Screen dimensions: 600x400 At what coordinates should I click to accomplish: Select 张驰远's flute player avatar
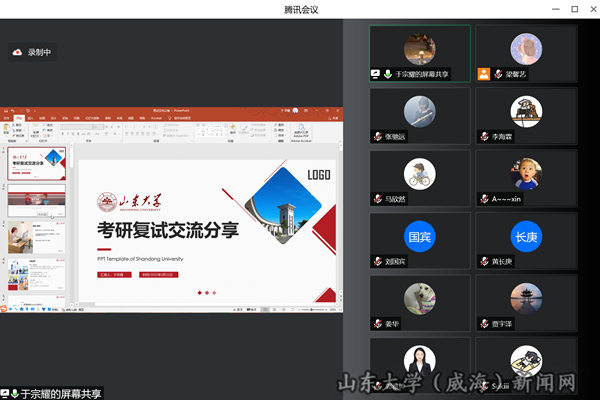(x=420, y=111)
